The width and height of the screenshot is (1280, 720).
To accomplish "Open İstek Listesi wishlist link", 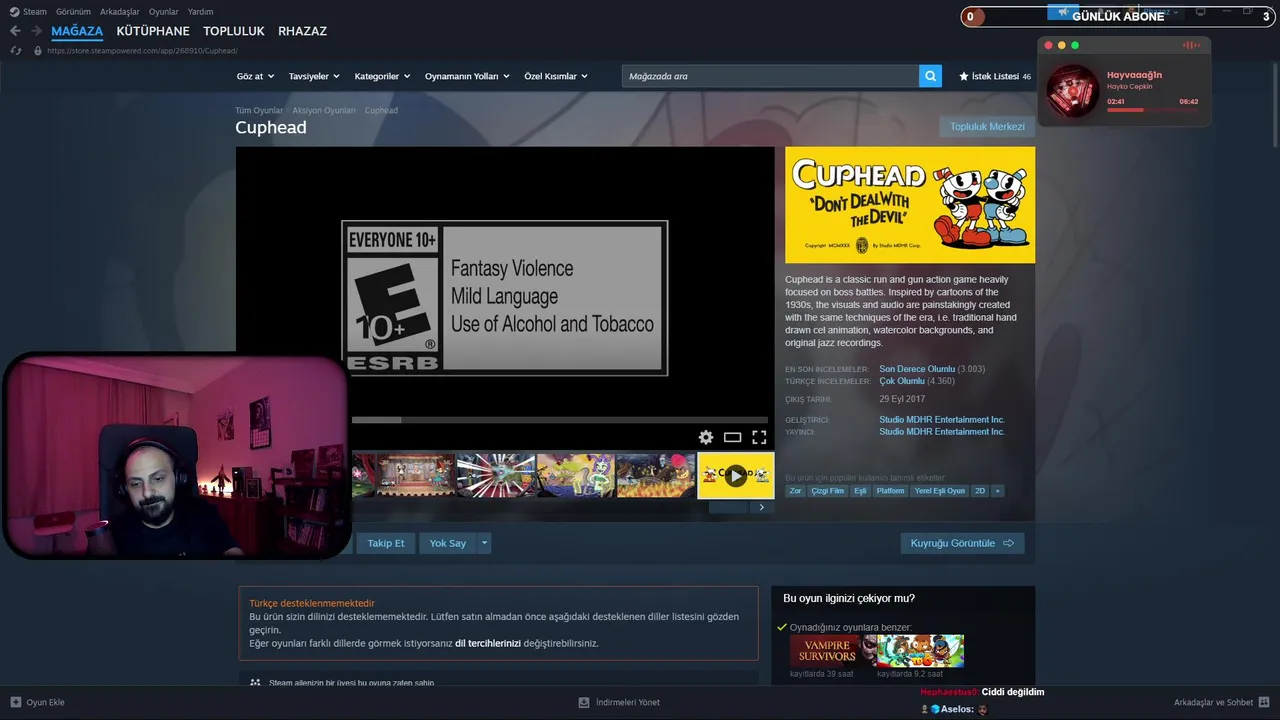I will tap(995, 76).
